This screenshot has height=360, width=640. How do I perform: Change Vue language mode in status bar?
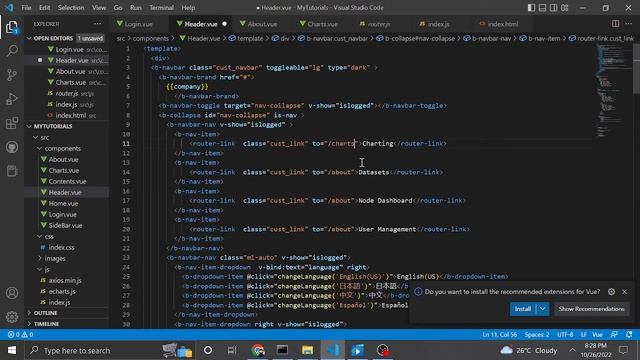(x=597, y=334)
